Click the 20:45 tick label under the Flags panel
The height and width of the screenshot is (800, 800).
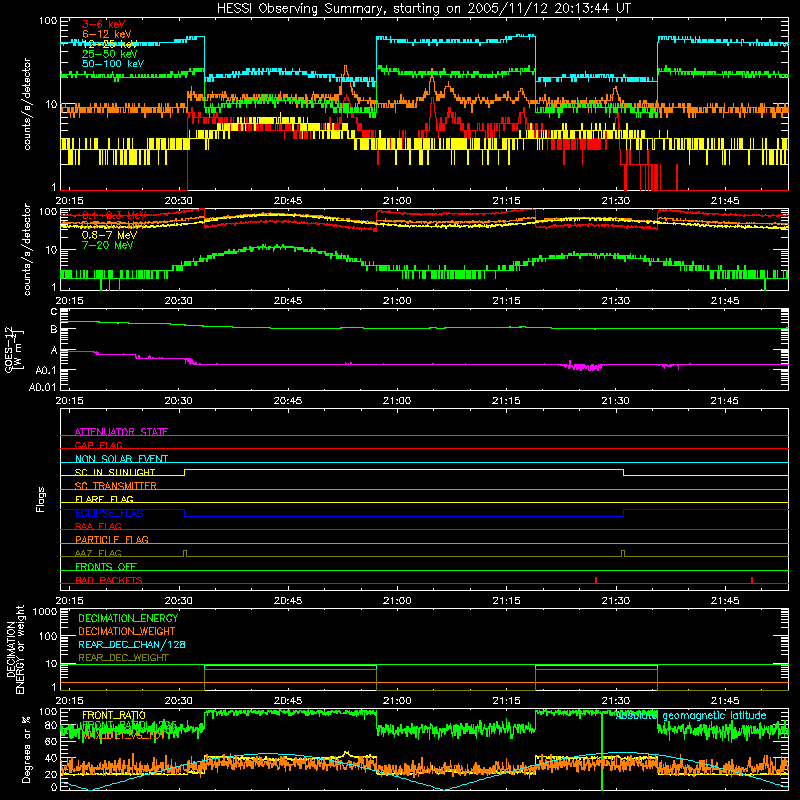click(x=288, y=601)
